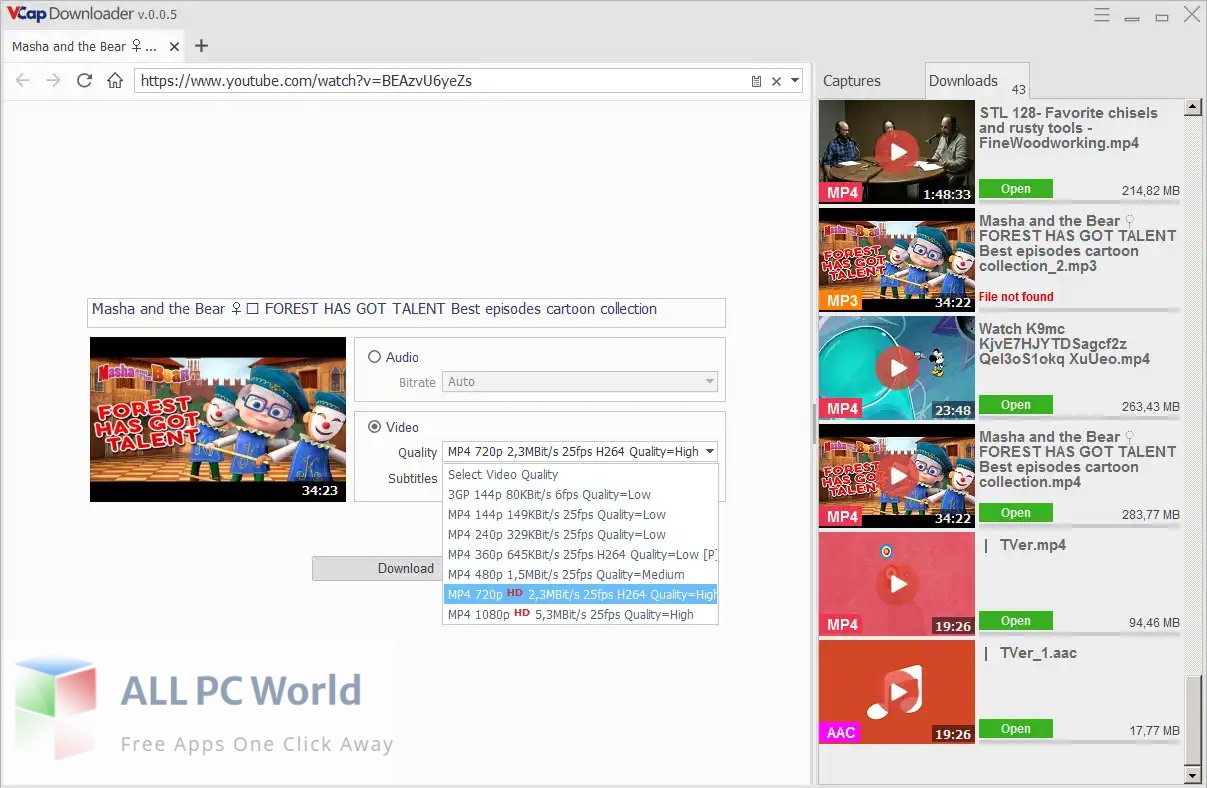Click the Watch K9mc file name text
Viewport: 1207px width, 788px height.
[x=1064, y=344]
